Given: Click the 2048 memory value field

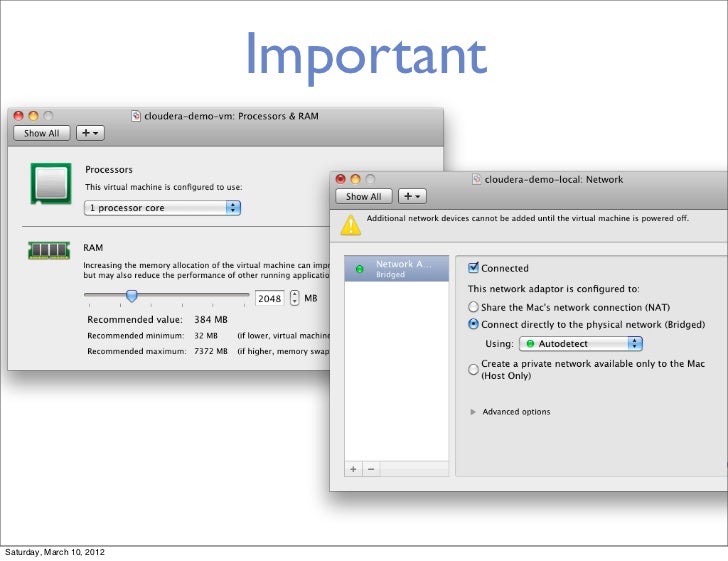Looking at the screenshot, I should click(x=270, y=298).
